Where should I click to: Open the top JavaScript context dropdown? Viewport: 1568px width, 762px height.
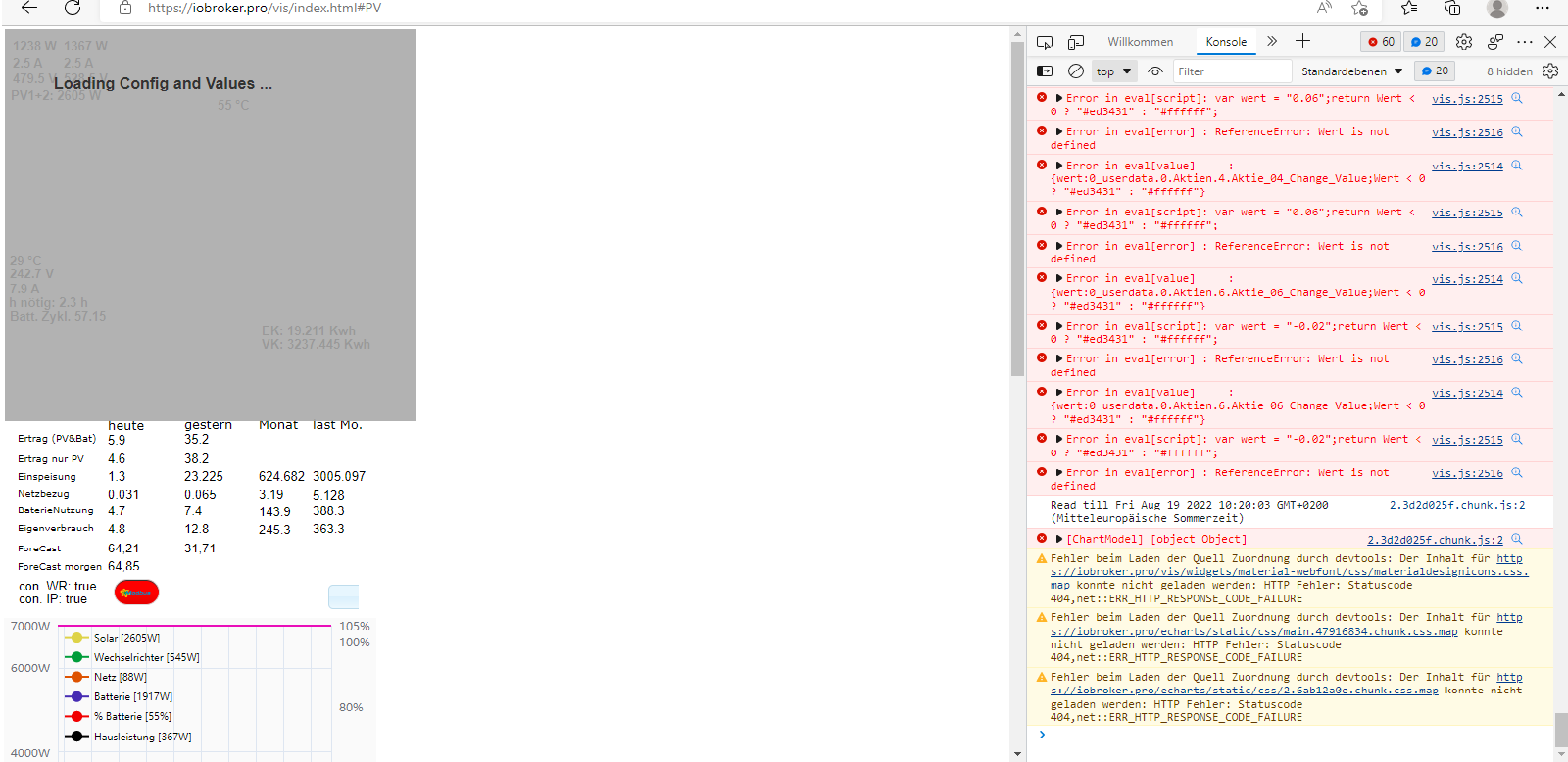(1114, 71)
